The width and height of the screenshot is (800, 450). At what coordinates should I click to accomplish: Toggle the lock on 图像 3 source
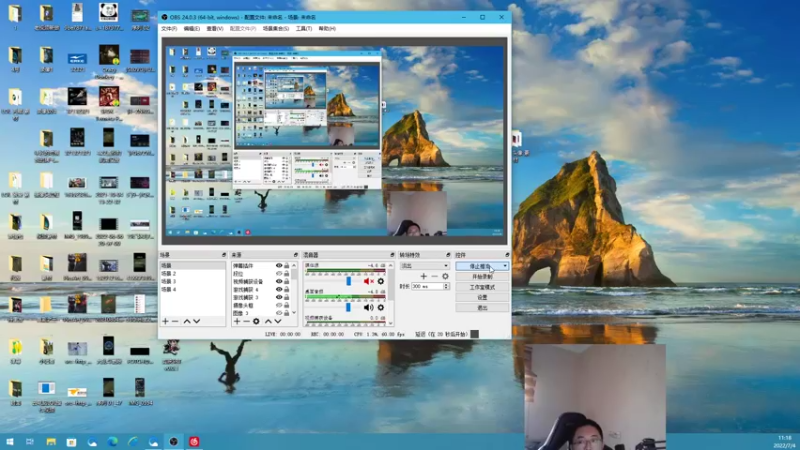click(x=287, y=313)
